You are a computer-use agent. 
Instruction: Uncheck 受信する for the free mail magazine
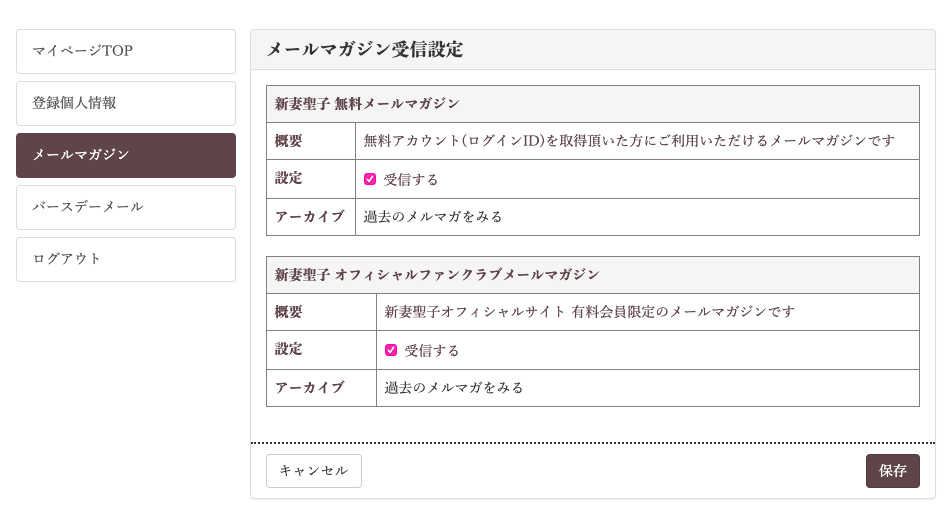[370, 179]
